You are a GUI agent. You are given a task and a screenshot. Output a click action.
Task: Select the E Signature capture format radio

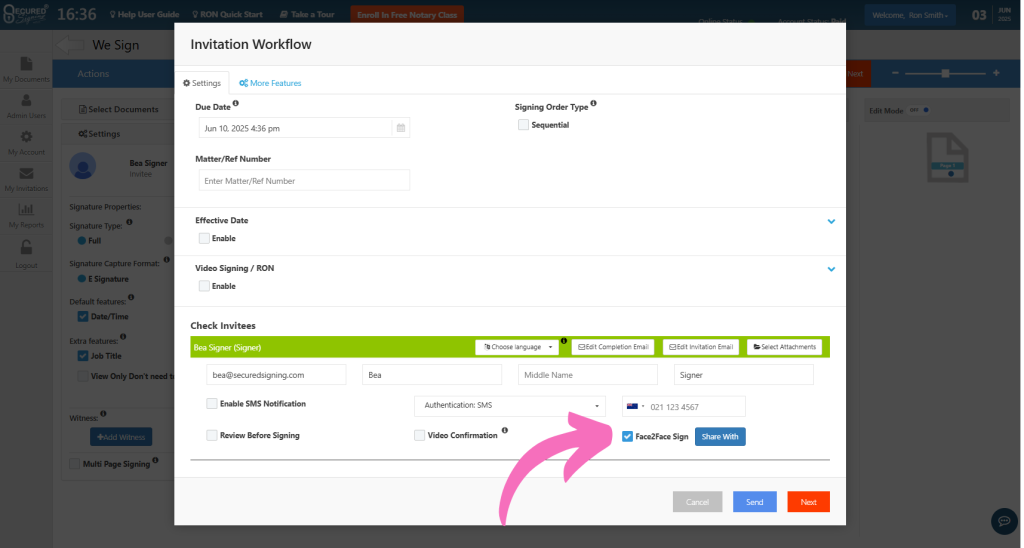[x=82, y=279]
